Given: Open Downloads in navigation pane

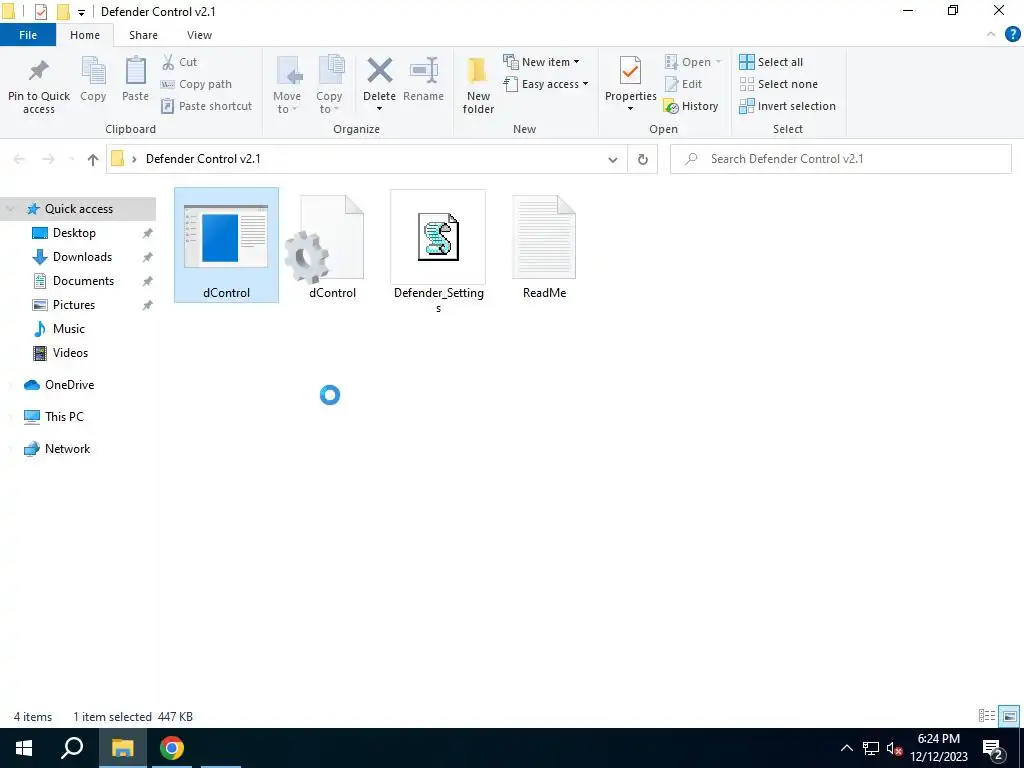Looking at the screenshot, I should tap(82, 257).
